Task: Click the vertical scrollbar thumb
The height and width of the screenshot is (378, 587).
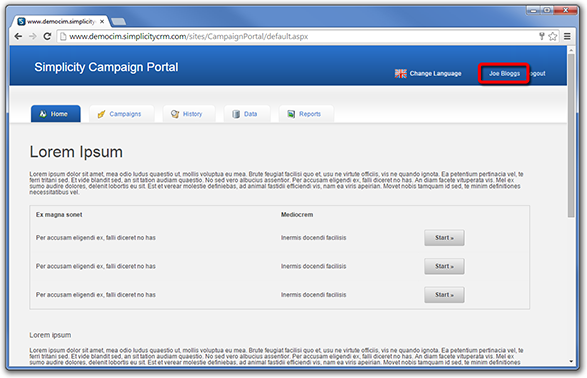Action: pyautogui.click(x=571, y=135)
